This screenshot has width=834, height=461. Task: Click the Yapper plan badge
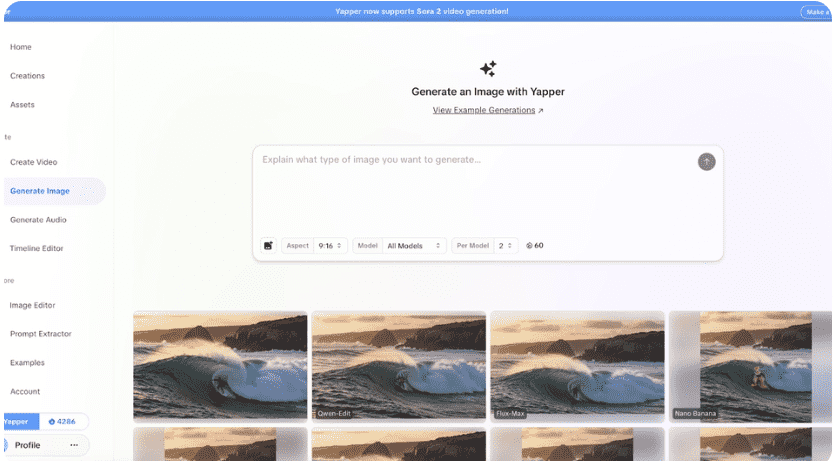tap(20, 422)
